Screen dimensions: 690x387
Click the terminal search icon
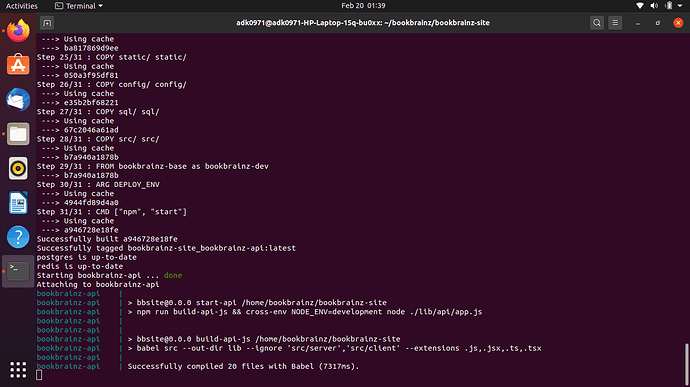point(597,23)
